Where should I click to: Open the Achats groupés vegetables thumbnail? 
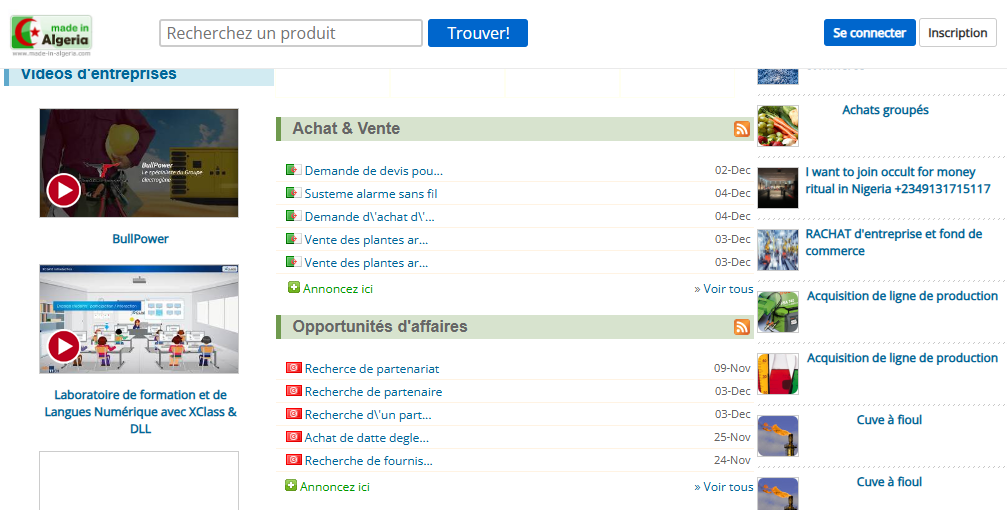point(778,126)
